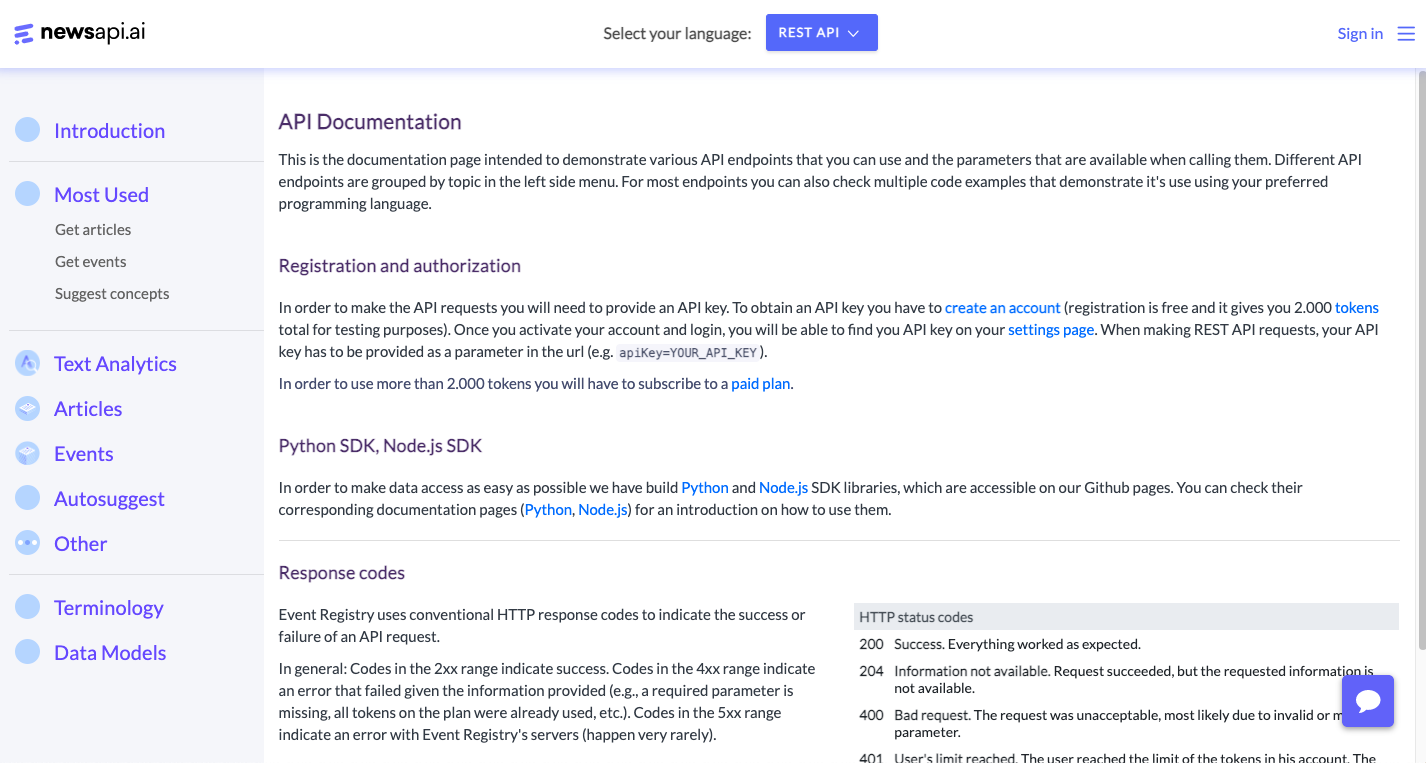Click the Articles section icon
This screenshot has width=1426, height=763.
[x=28, y=409]
